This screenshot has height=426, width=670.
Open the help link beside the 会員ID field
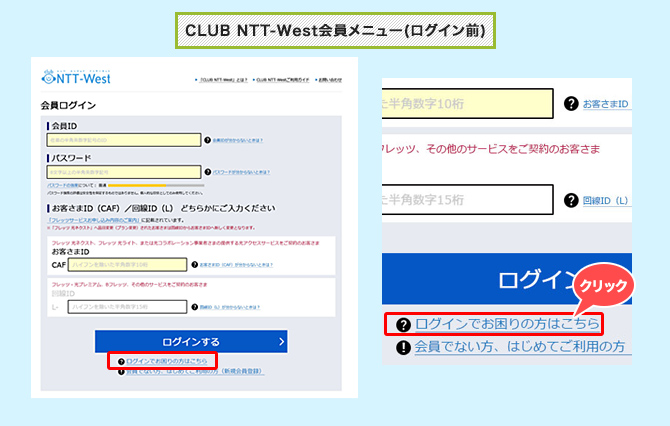(238, 140)
